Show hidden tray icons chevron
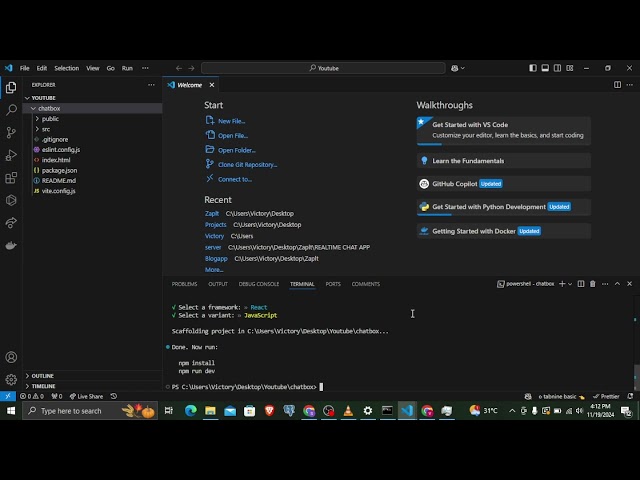Screen dimensions: 640x480 (x=512, y=411)
